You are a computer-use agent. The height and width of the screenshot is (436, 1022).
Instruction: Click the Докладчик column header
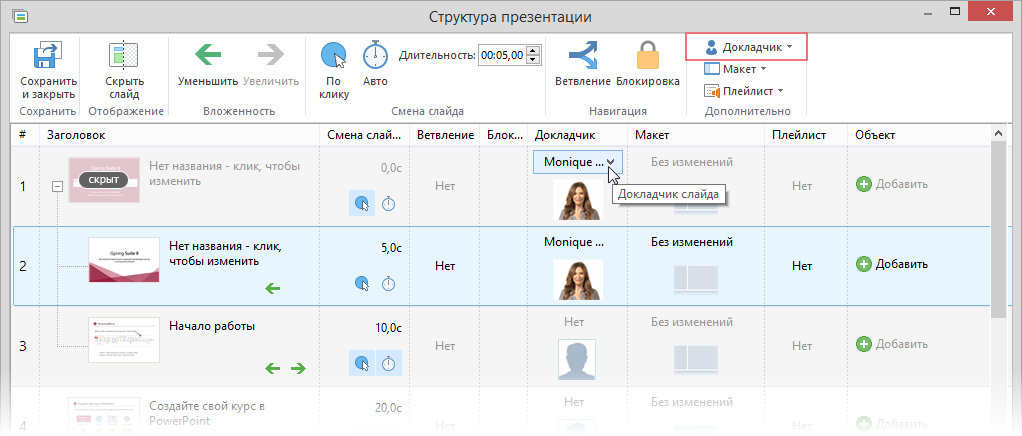point(577,135)
